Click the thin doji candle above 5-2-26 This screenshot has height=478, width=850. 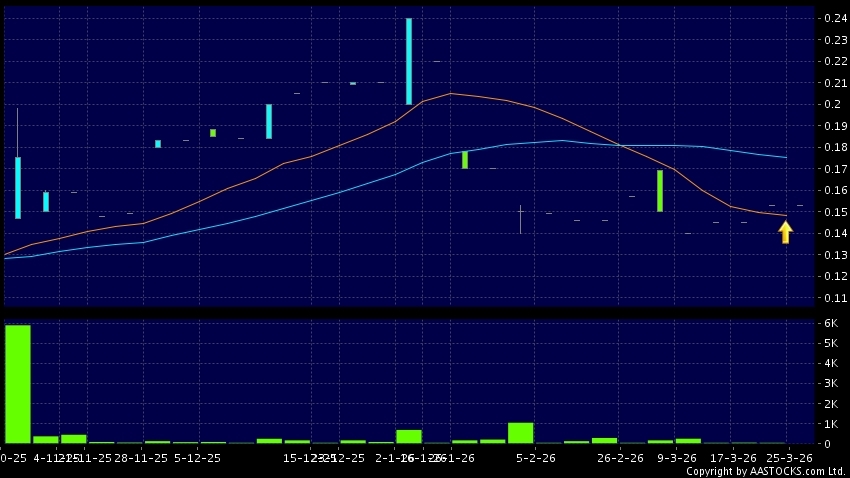point(520,219)
